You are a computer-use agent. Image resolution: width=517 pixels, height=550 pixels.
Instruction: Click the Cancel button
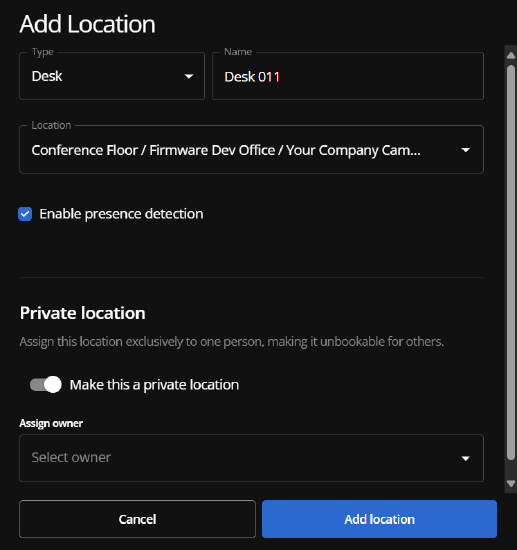click(x=137, y=519)
